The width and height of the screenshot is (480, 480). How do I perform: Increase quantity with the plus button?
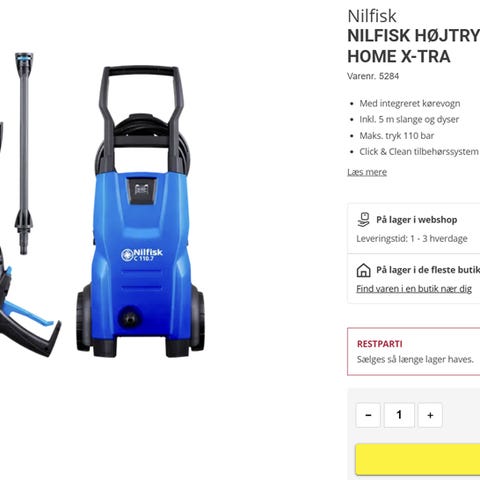(430, 415)
